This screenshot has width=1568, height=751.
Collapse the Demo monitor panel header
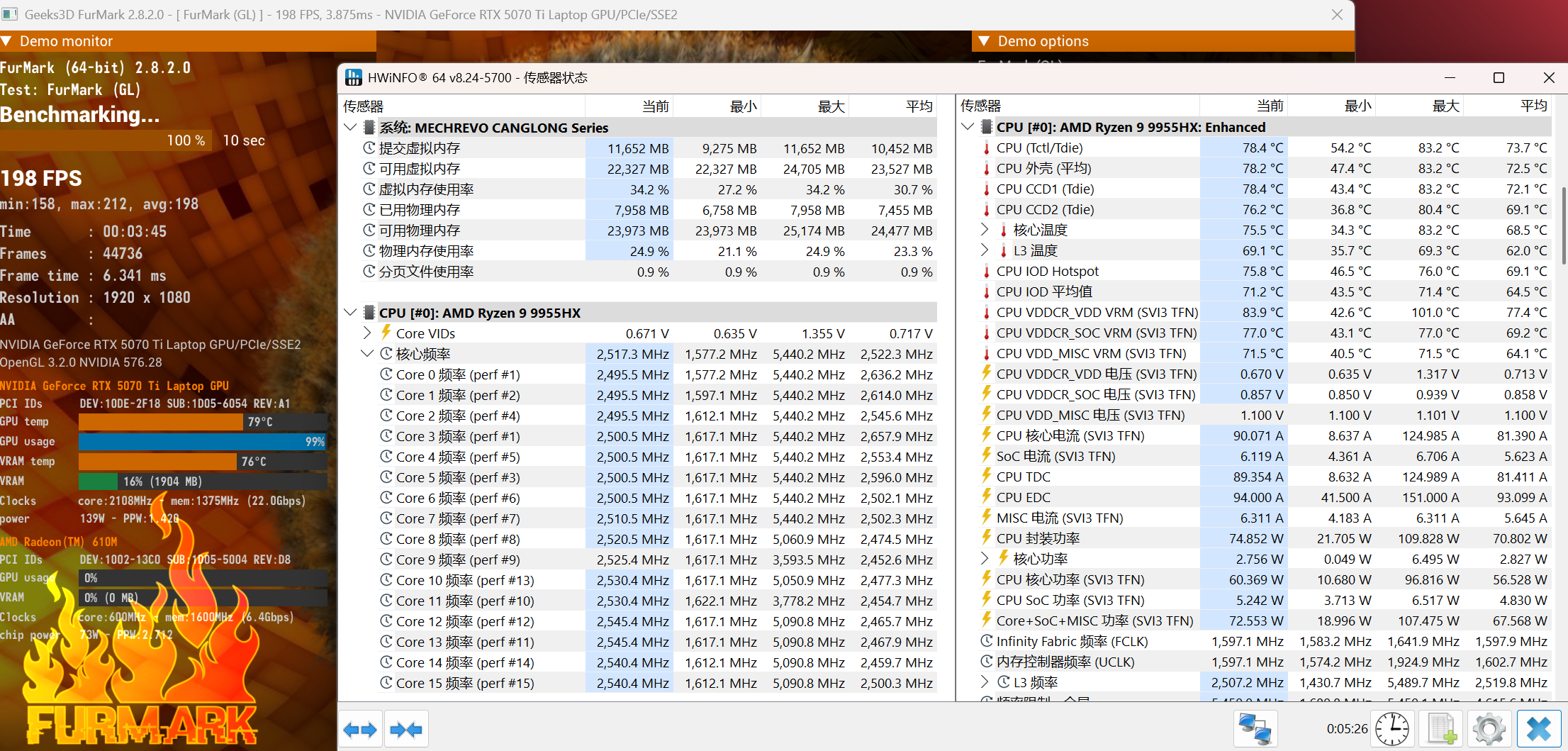[x=7, y=41]
